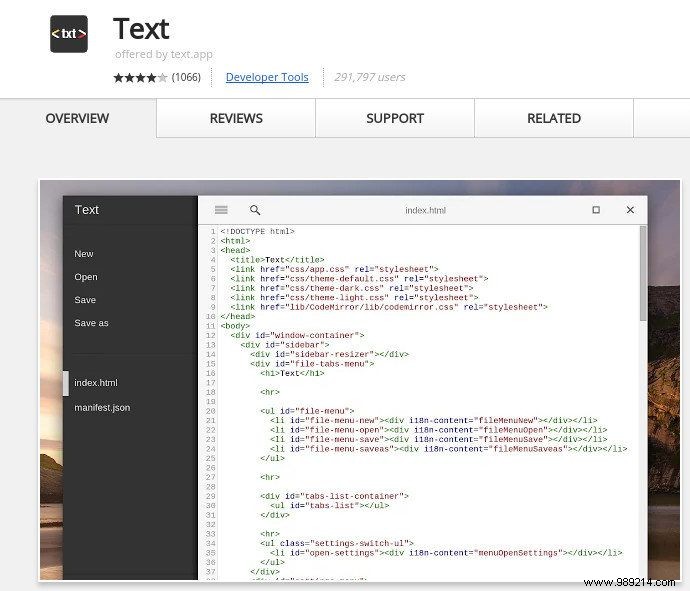Select New in the sidebar menu
The image size is (690, 591).
[84, 254]
